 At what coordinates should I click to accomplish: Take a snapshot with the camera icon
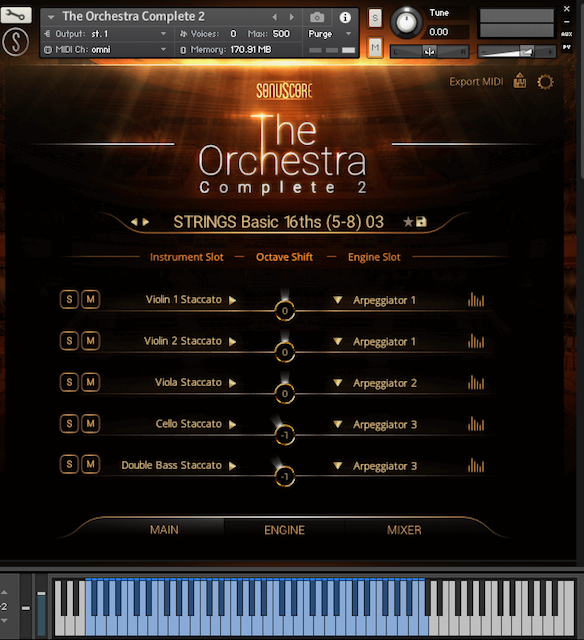click(x=317, y=17)
